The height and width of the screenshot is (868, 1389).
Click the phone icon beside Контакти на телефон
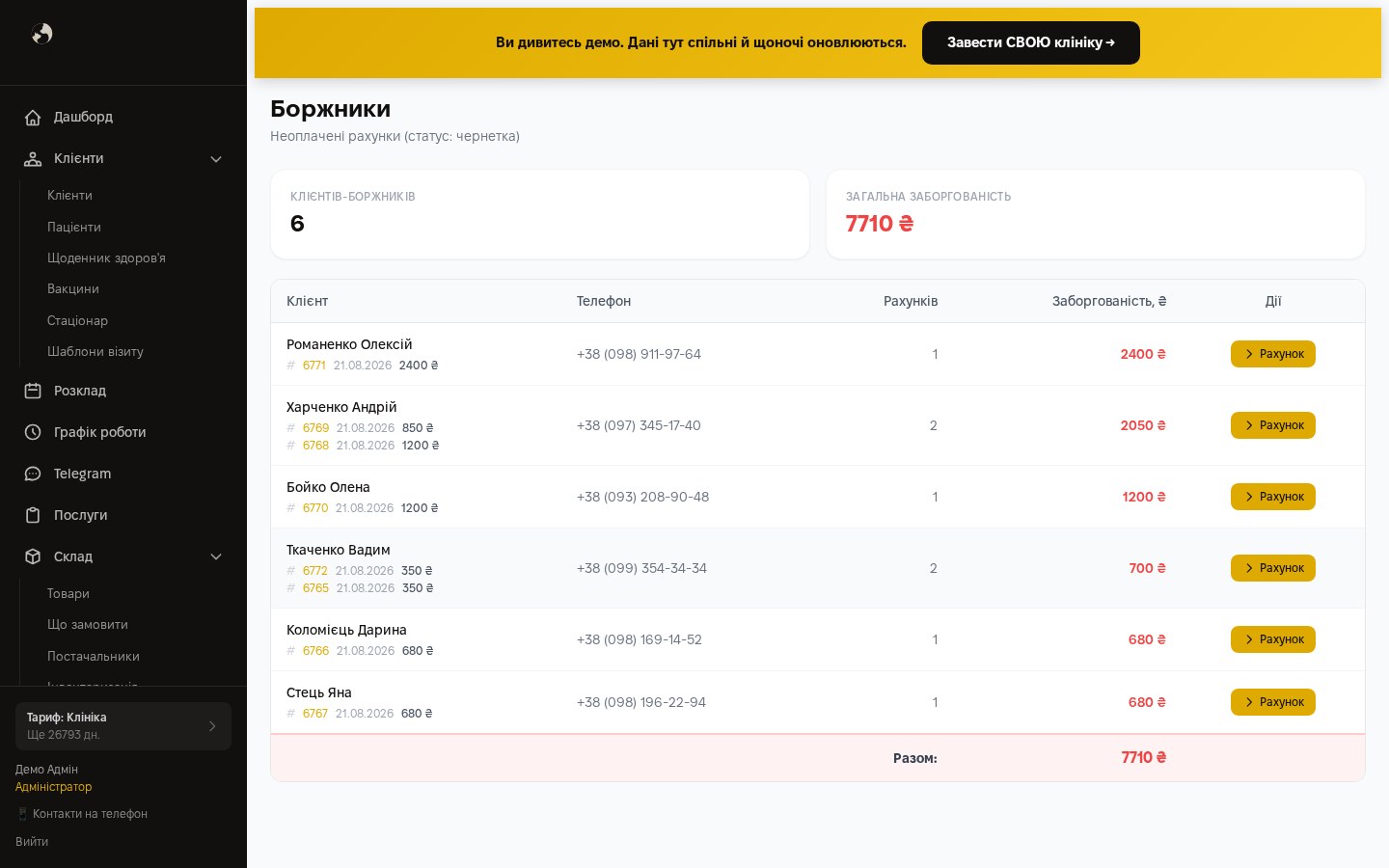click(22, 814)
